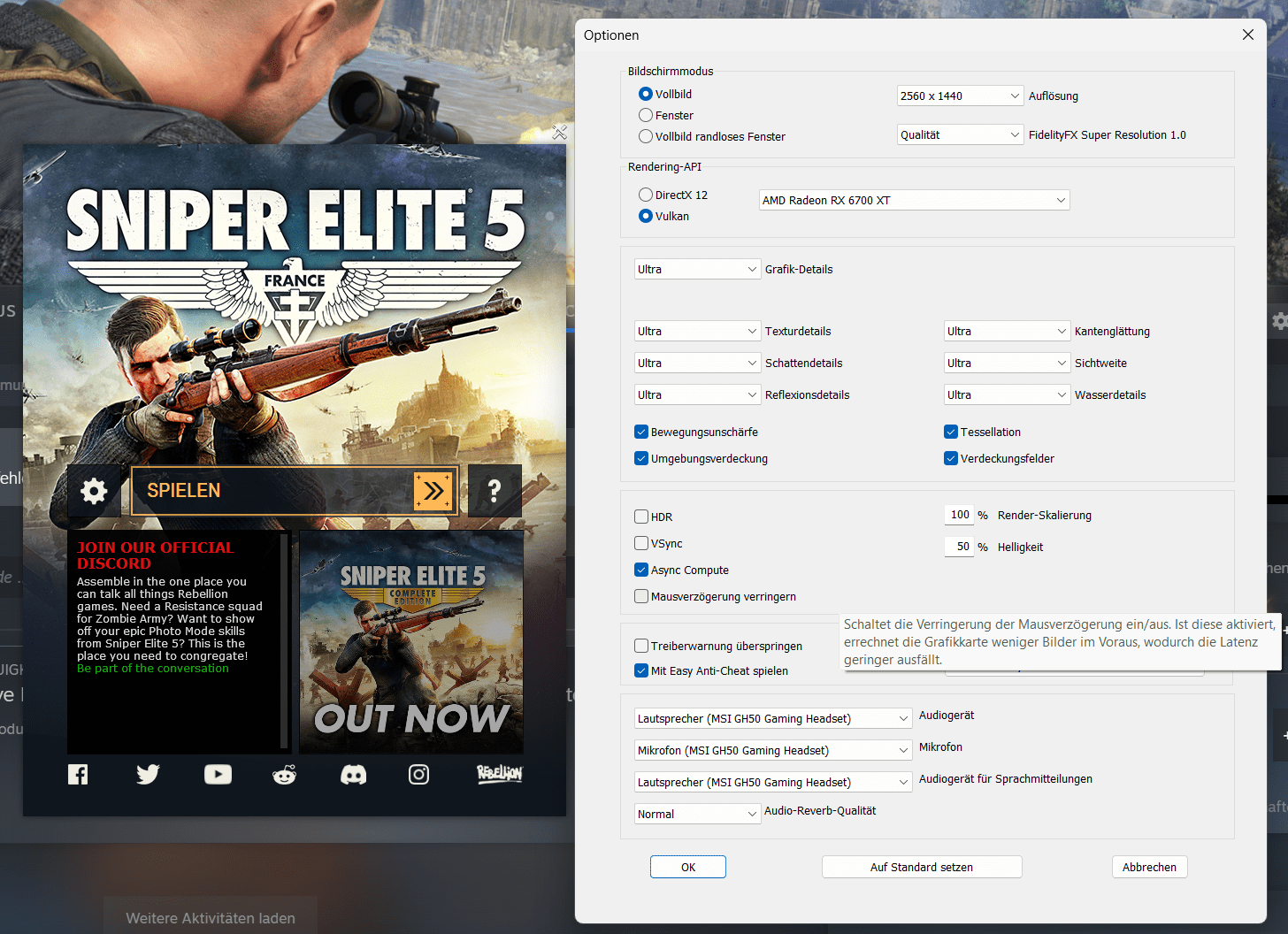Toggle Bewegungsunschärfe checkbox
Screen dimensions: 1288x934
[641, 432]
